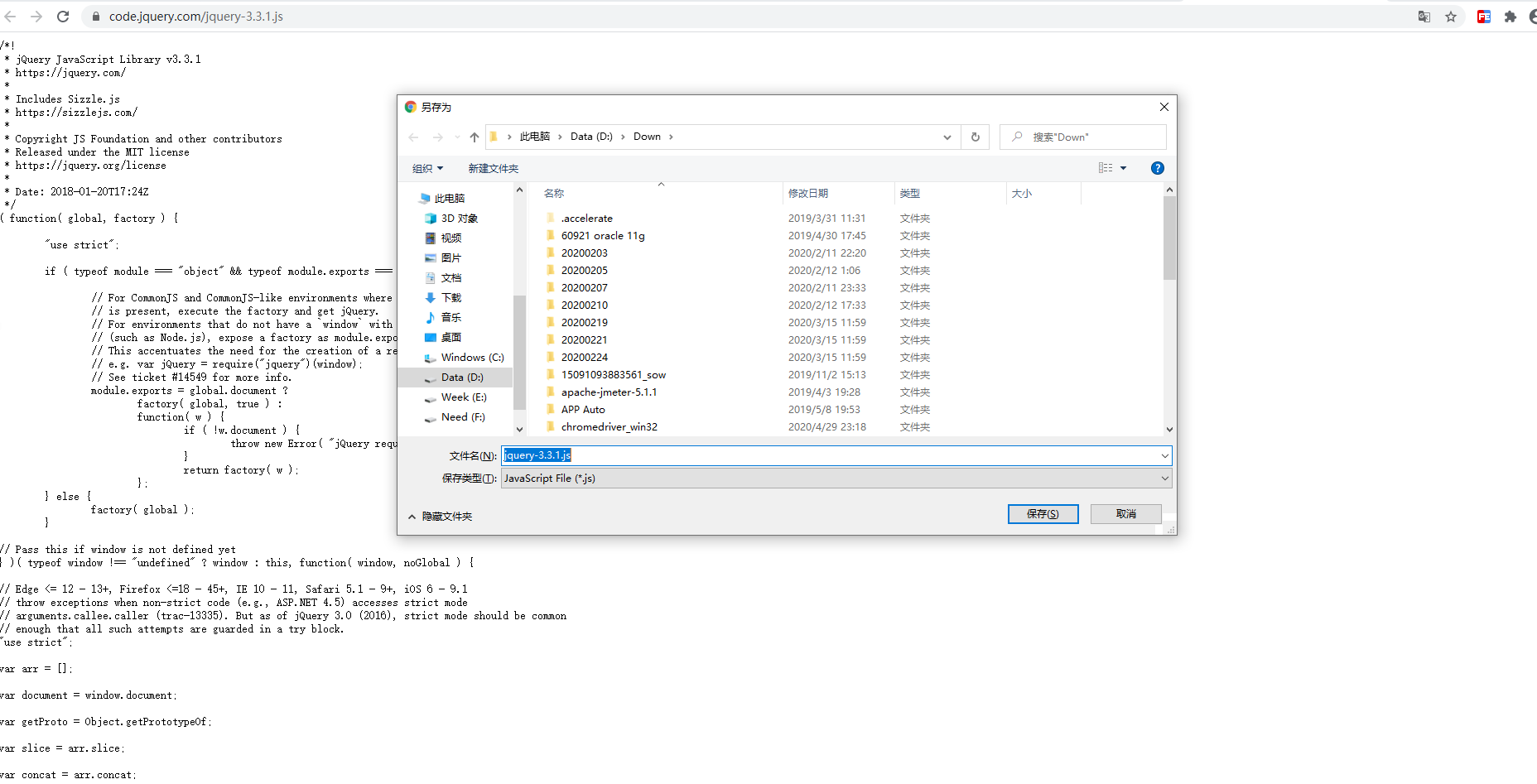Select the APP Auto folder

[583, 410]
